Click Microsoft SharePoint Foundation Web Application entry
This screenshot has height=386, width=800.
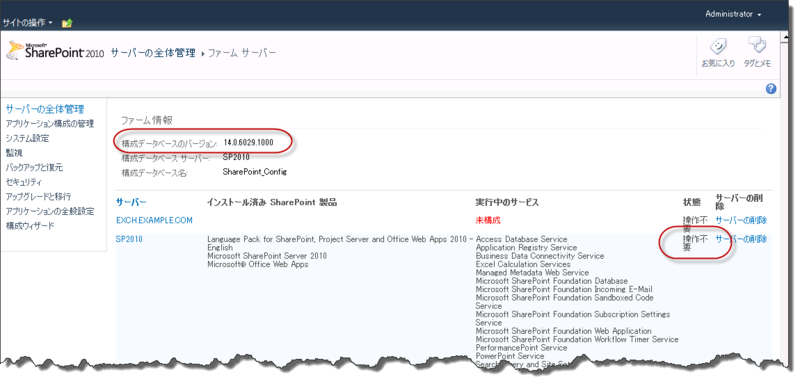pyautogui.click(x=563, y=331)
